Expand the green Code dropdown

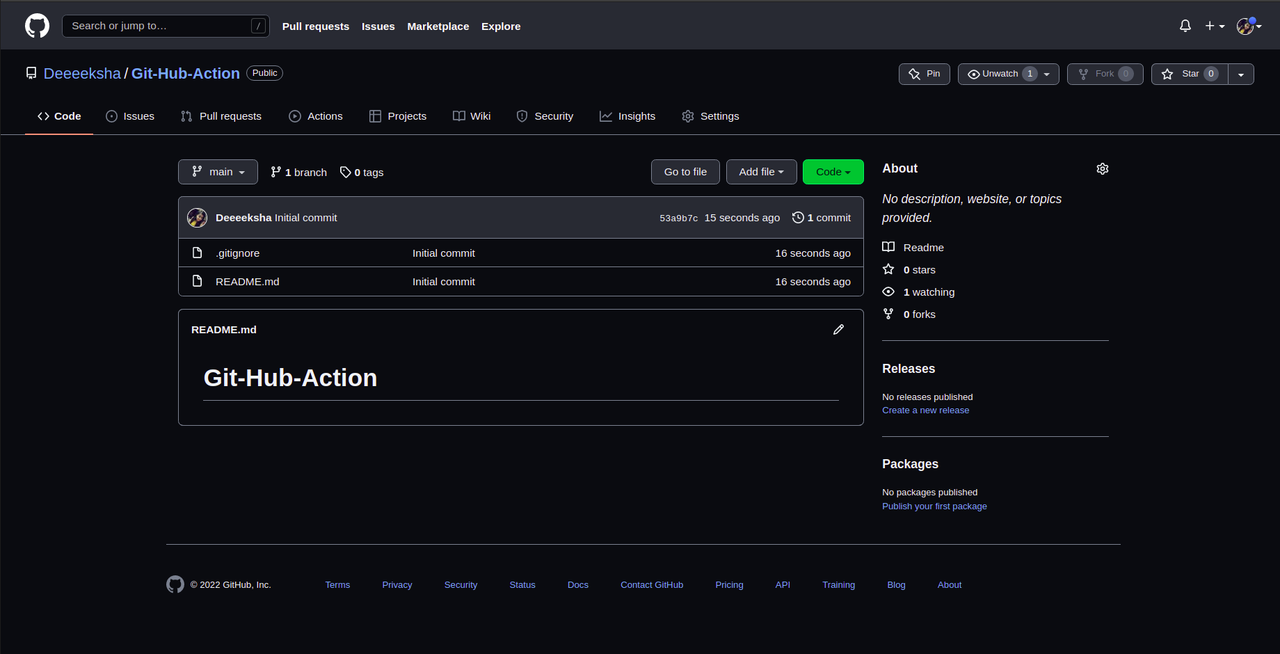click(x=833, y=172)
